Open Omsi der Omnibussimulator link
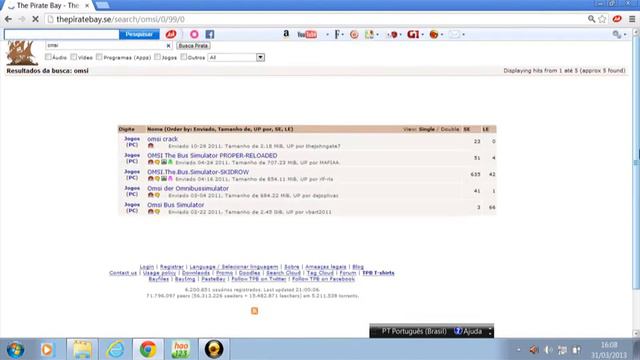This screenshot has height=360, width=640. (188, 189)
